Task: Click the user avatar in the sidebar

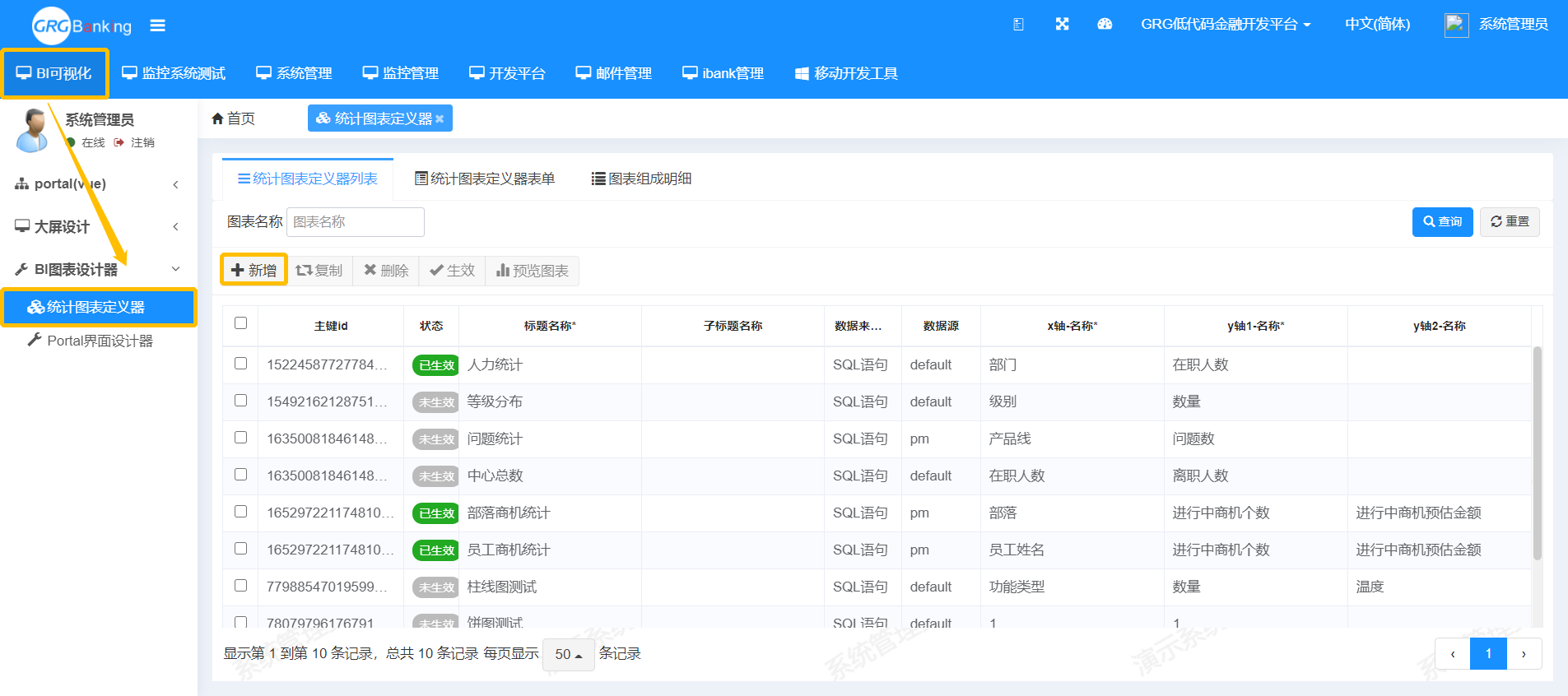Action: [x=33, y=130]
